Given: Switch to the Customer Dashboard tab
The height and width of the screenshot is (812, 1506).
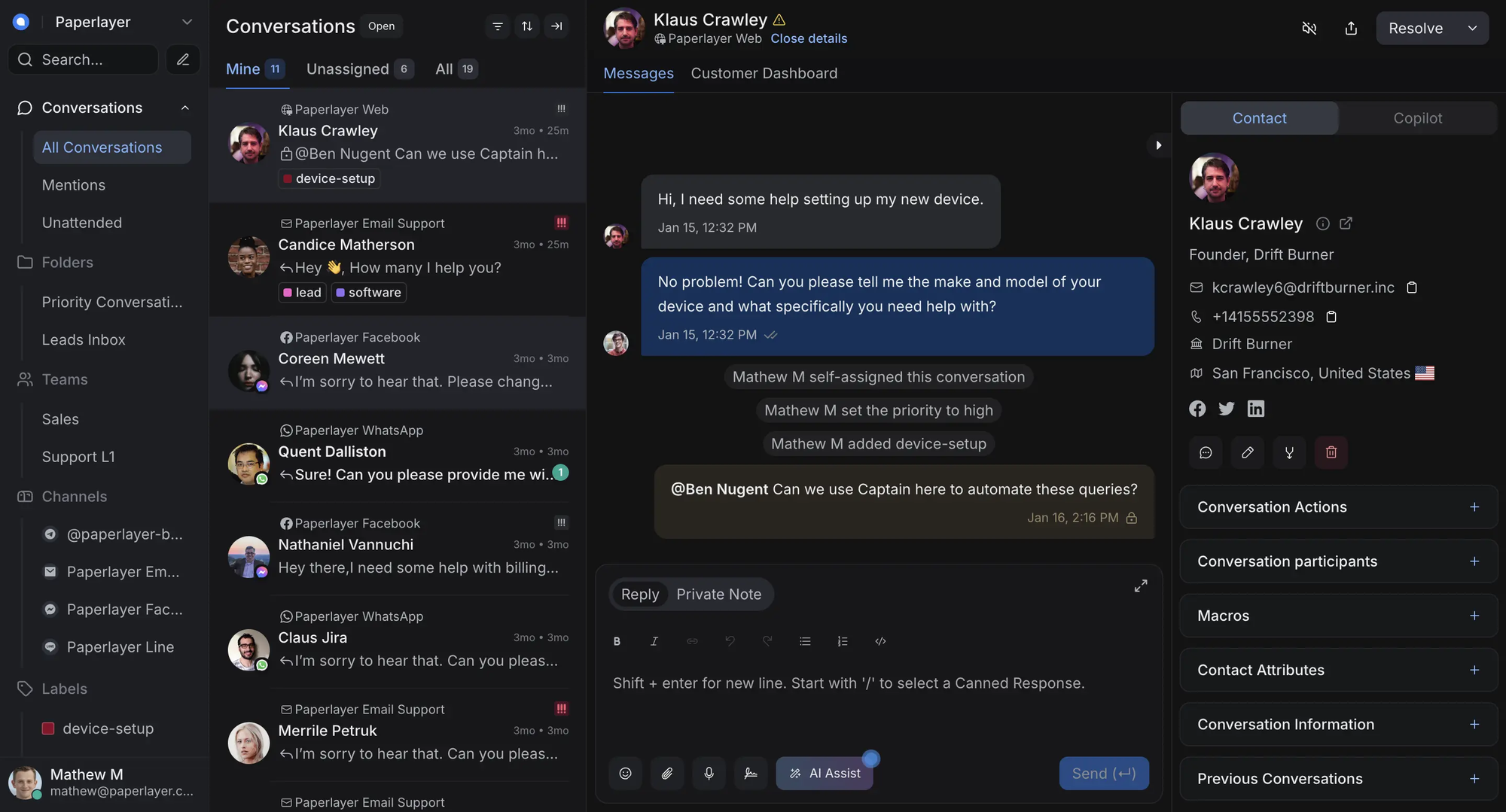Looking at the screenshot, I should click(x=764, y=73).
